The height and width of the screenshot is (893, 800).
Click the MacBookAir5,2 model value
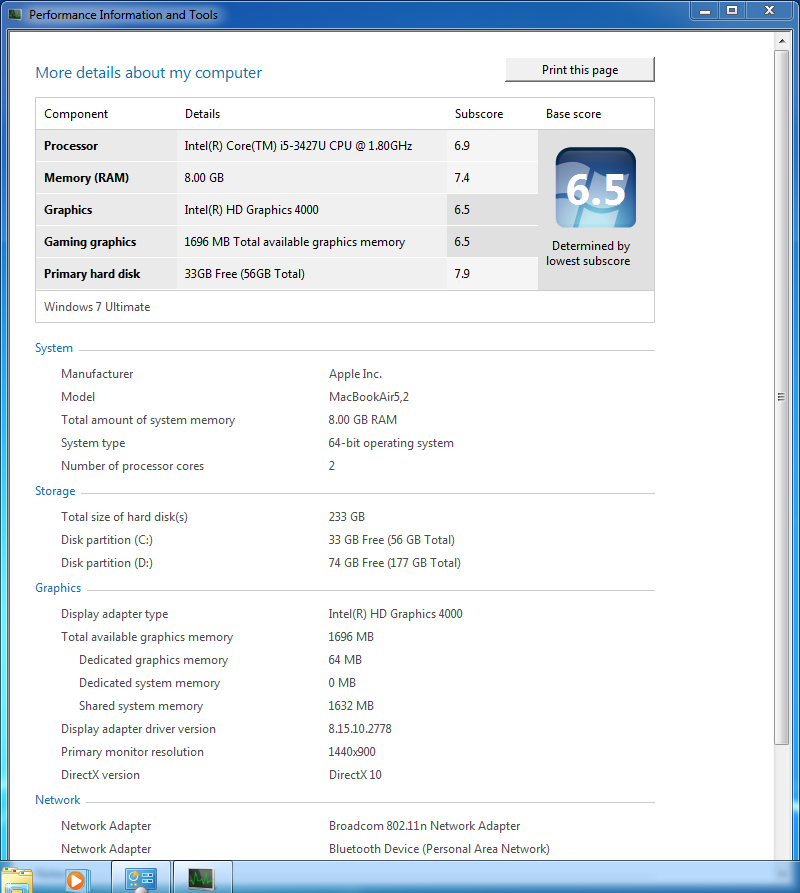pyautogui.click(x=368, y=397)
